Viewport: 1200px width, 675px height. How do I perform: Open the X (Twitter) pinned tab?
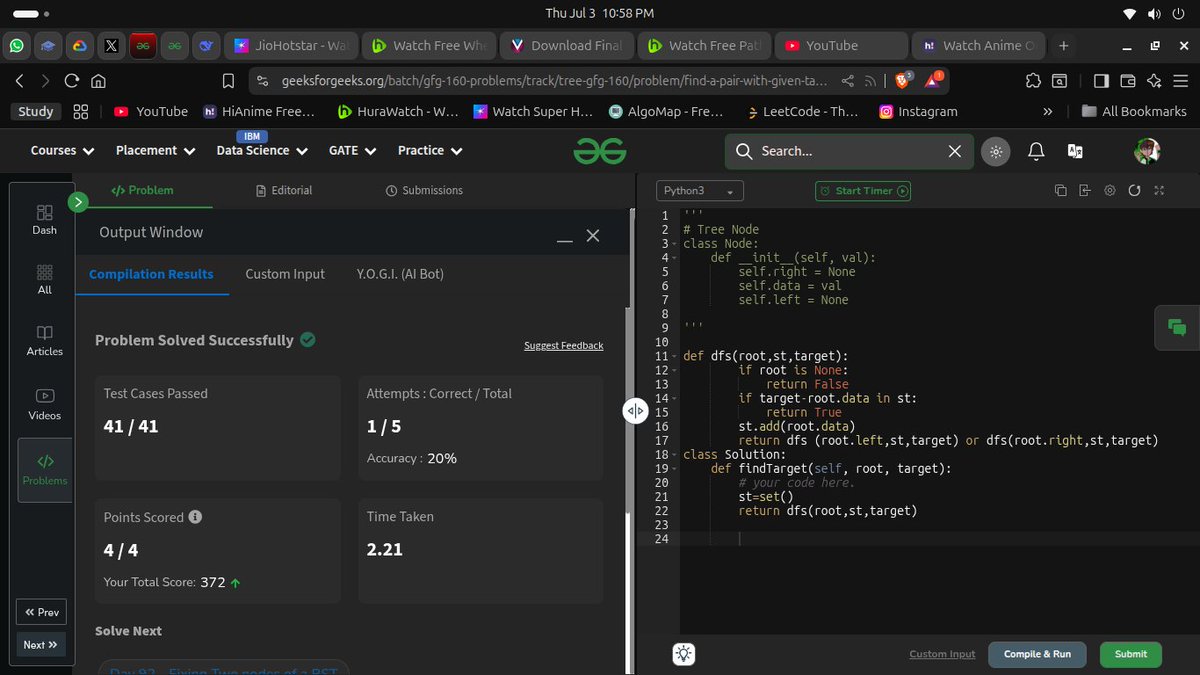coord(111,46)
